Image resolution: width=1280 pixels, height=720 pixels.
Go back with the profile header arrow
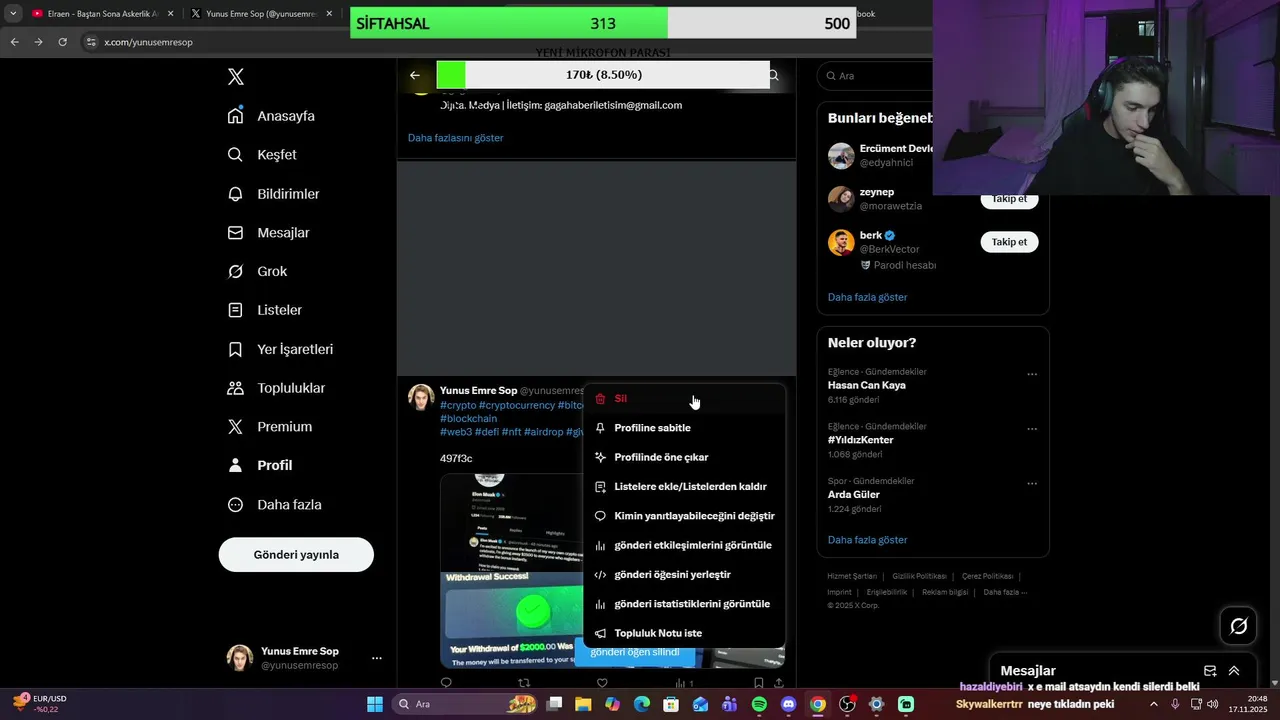coord(415,75)
